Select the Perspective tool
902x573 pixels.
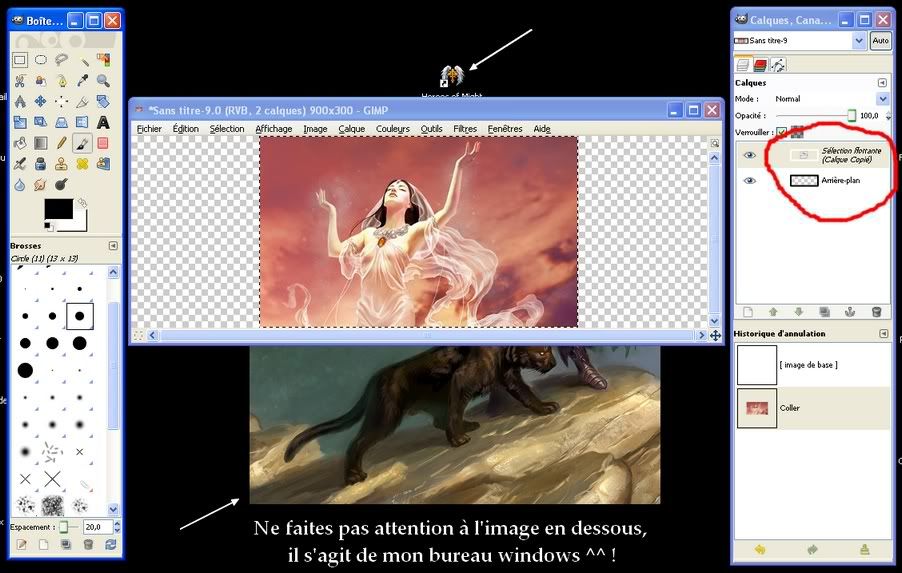62,122
